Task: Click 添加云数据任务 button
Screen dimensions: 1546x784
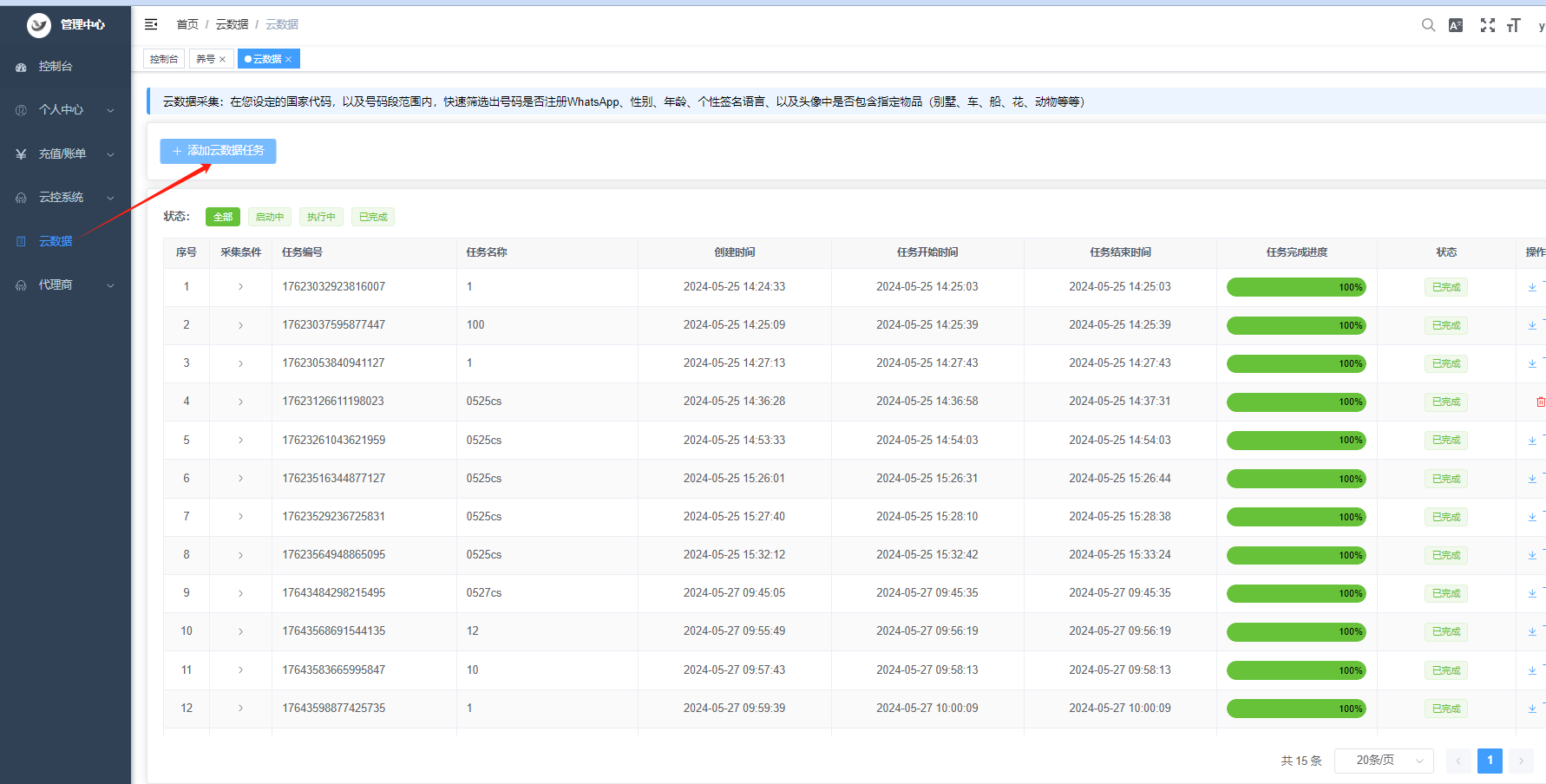Action: (218, 151)
